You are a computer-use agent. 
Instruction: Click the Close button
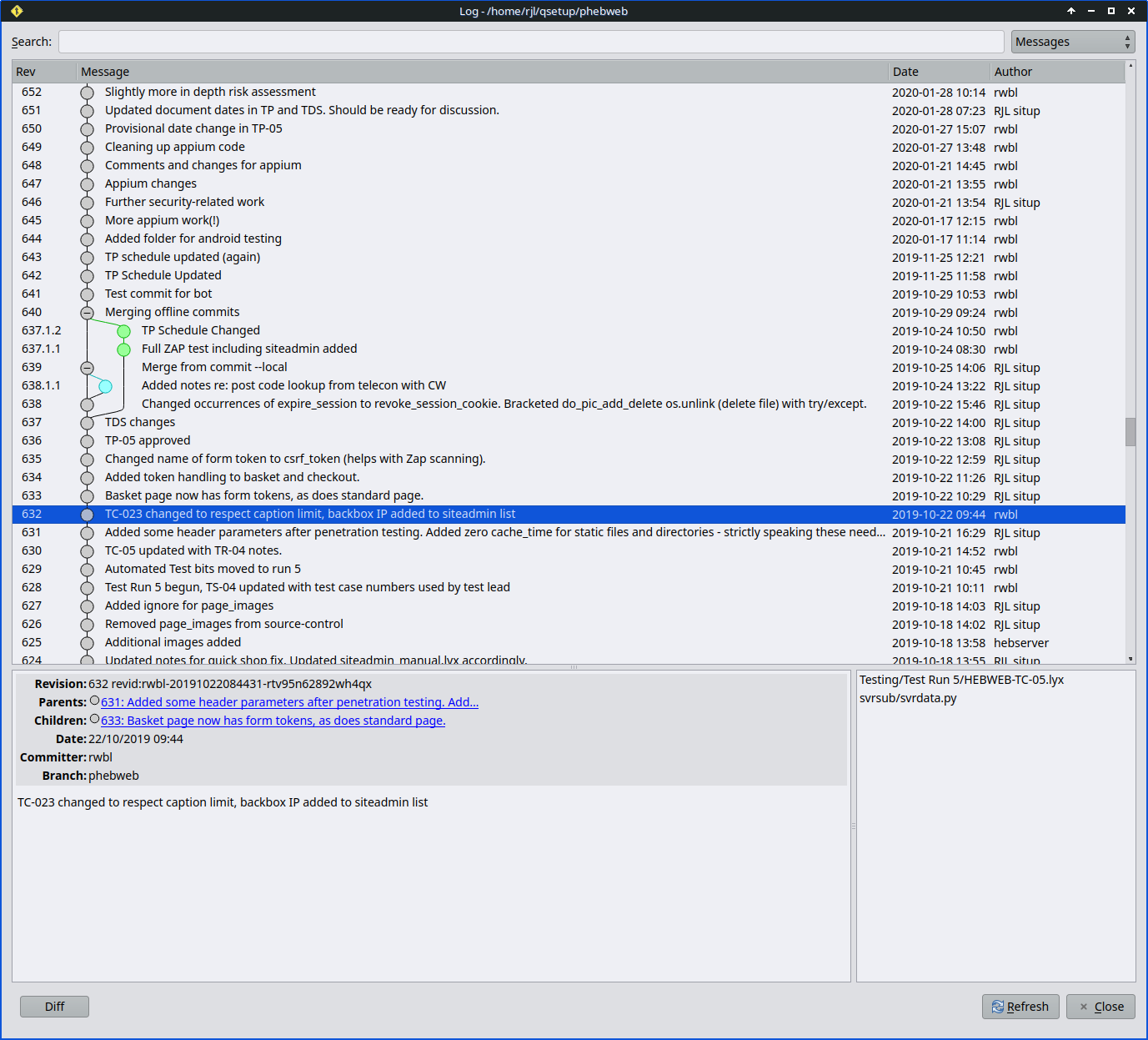(1100, 1007)
